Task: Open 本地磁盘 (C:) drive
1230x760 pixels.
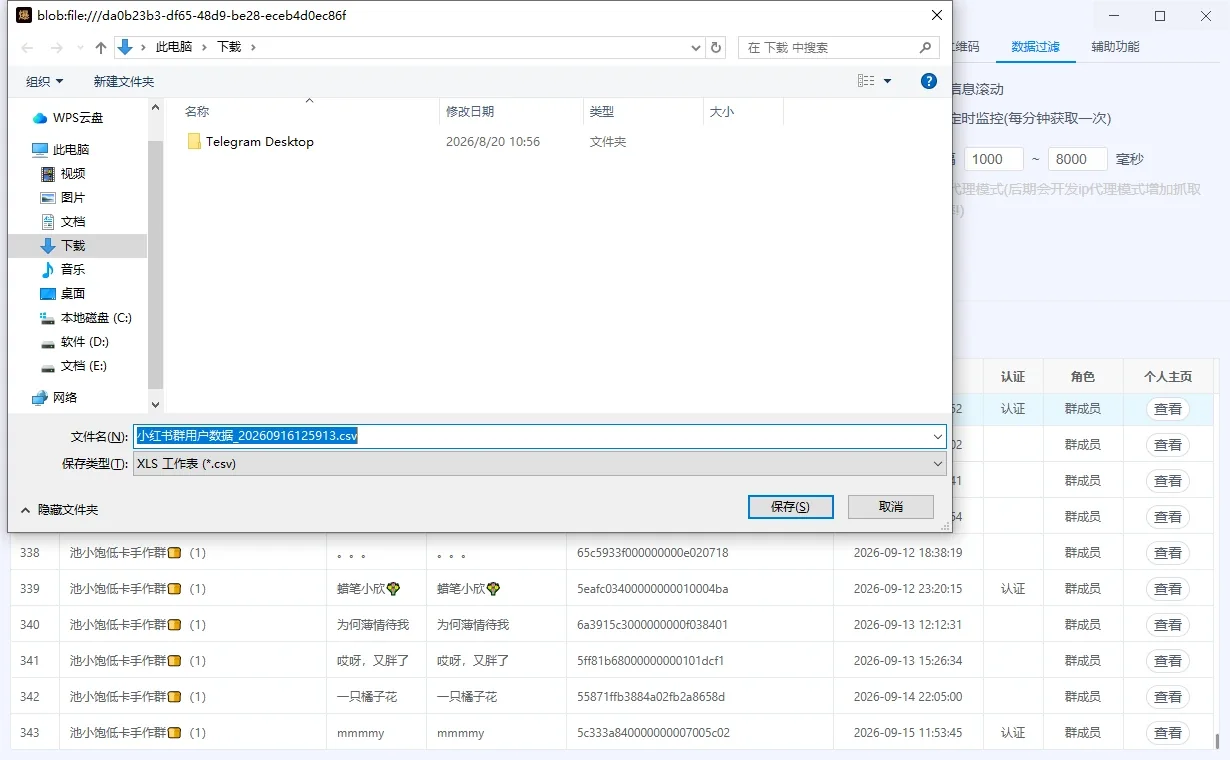Action: point(86,318)
